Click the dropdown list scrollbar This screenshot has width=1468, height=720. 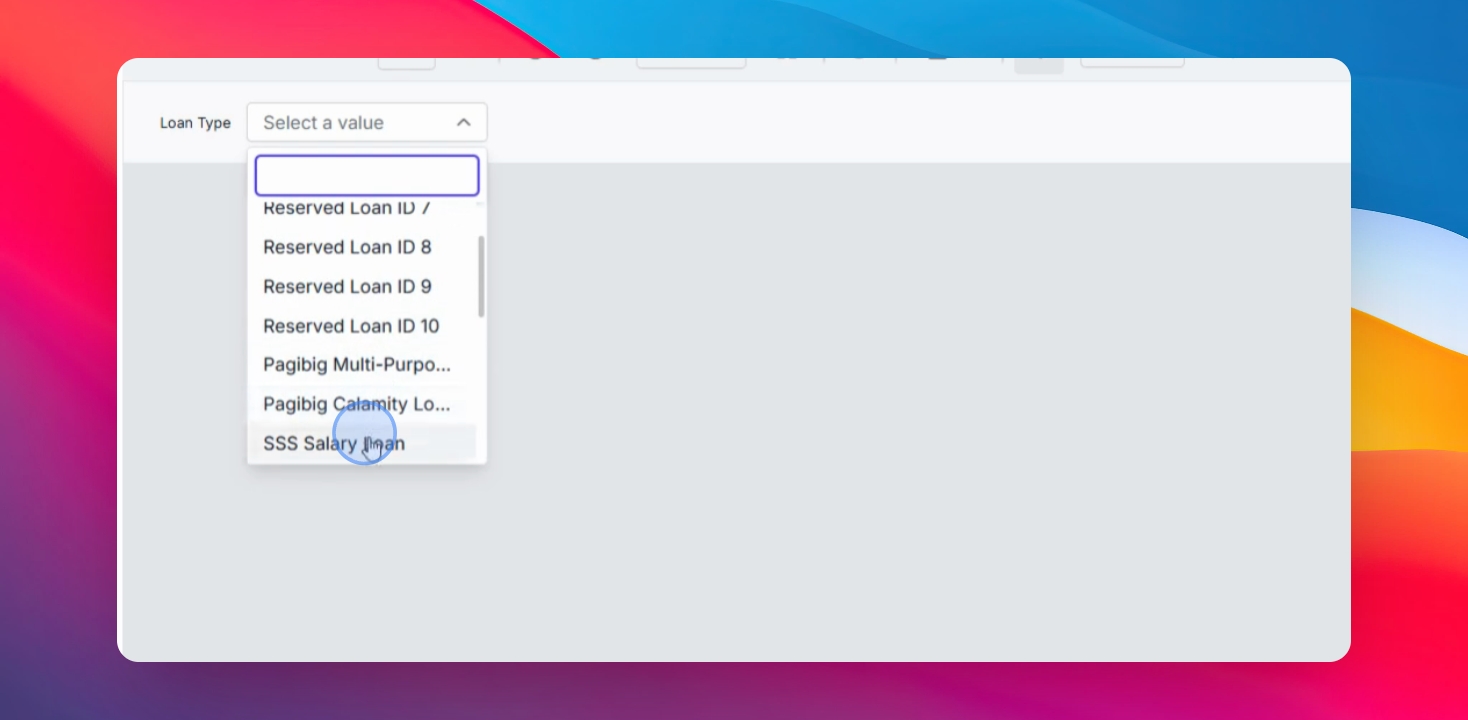[x=482, y=277]
